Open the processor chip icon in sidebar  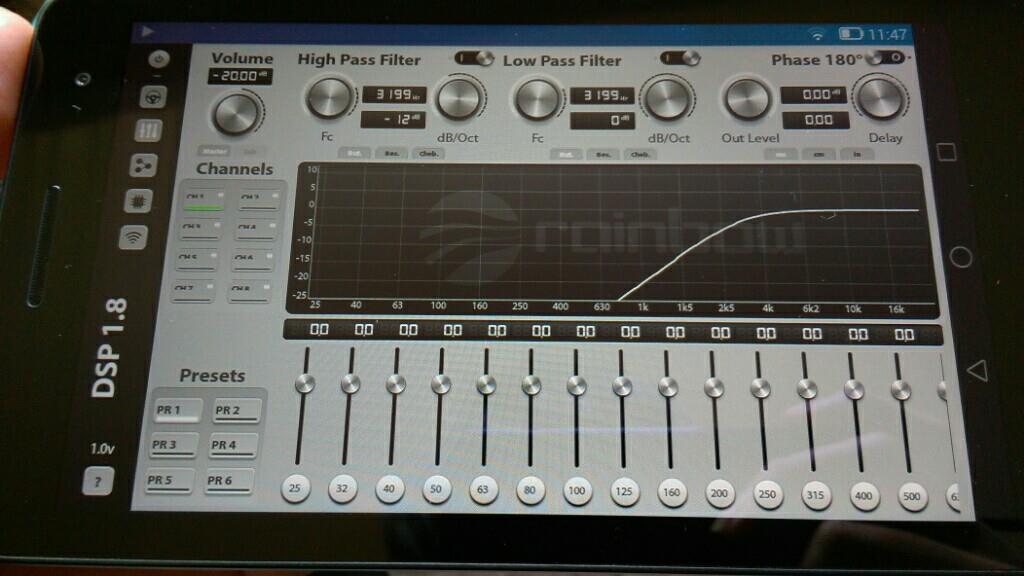pos(138,200)
